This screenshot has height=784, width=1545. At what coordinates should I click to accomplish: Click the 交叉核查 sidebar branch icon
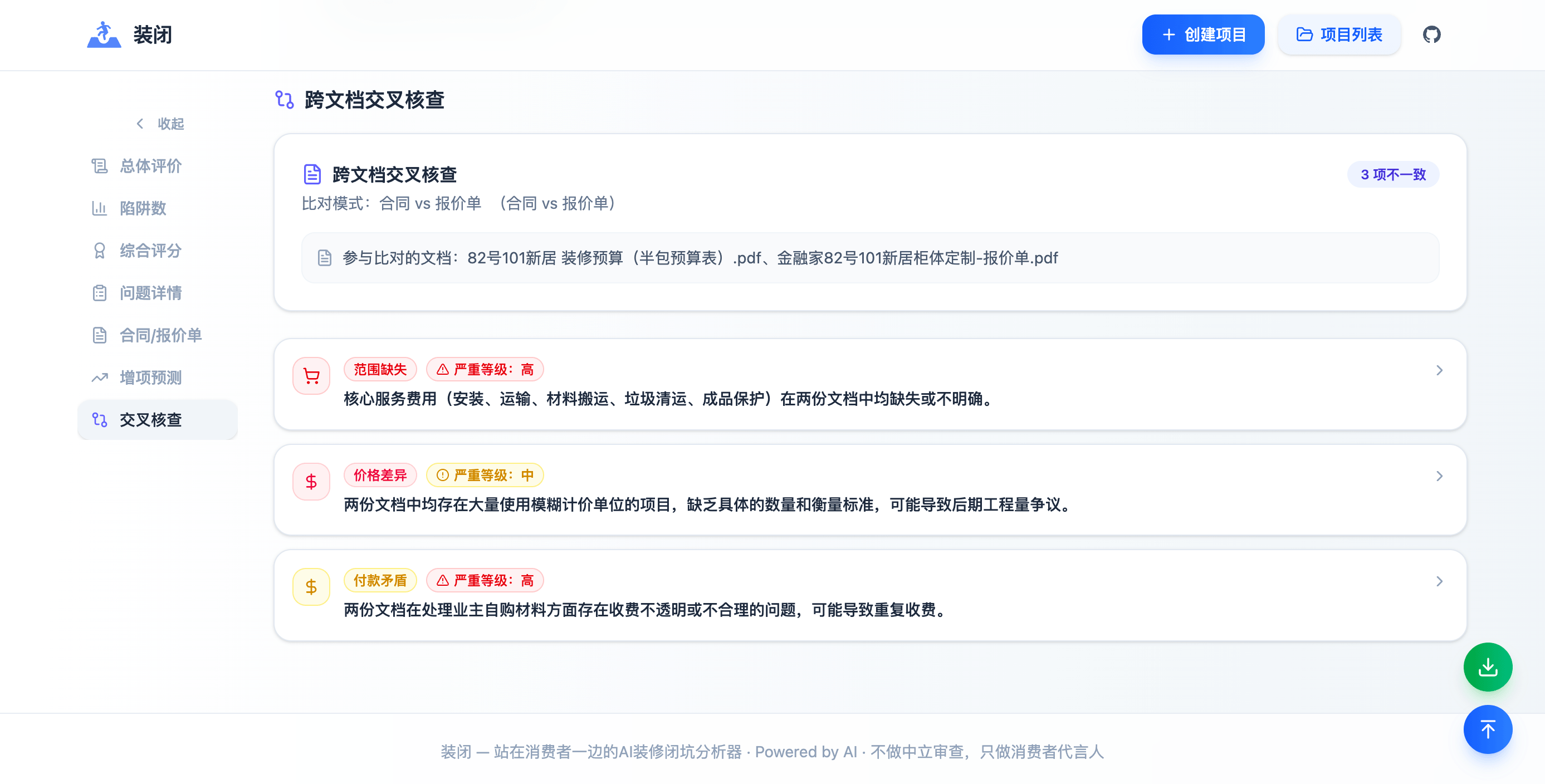100,420
